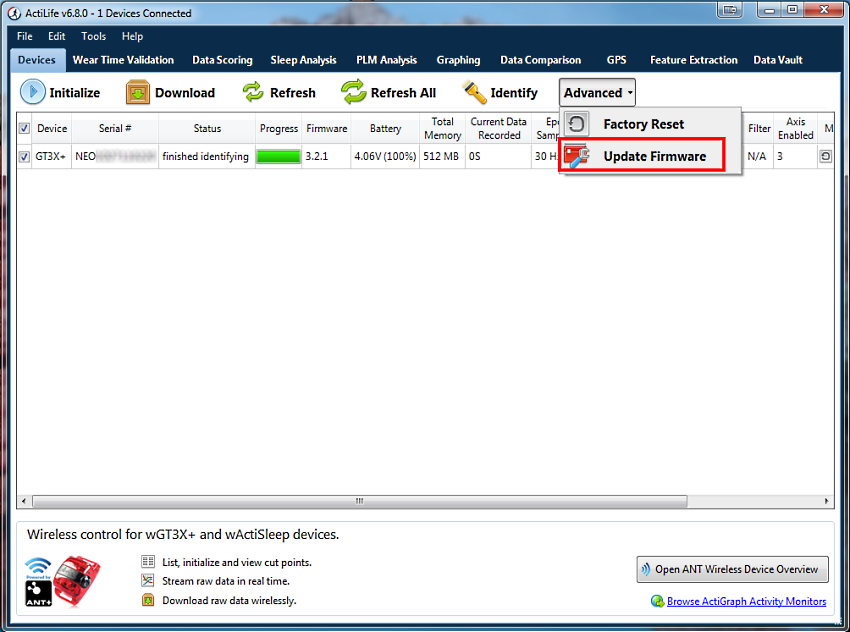The height and width of the screenshot is (632, 850).
Task: Open Browse ActiGraph Activity Monitors link
Action: (x=746, y=601)
